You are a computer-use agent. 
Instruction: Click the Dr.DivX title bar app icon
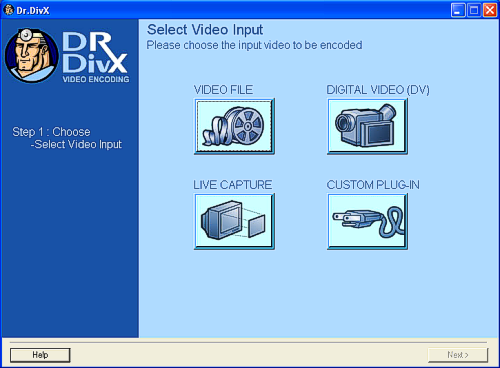click(8, 10)
